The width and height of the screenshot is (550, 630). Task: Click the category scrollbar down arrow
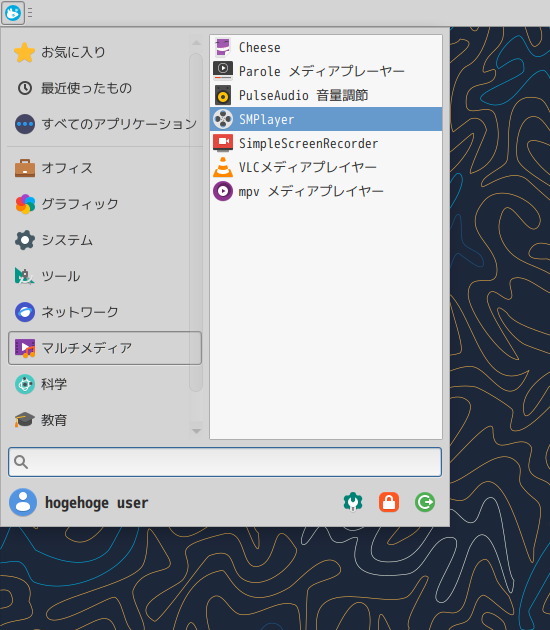(196, 431)
